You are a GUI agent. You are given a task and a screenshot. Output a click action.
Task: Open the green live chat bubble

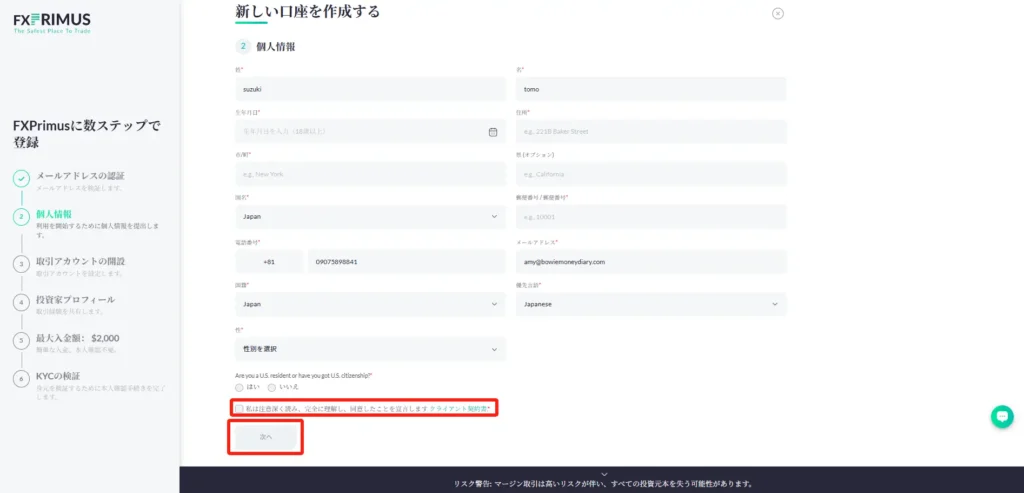1002,417
